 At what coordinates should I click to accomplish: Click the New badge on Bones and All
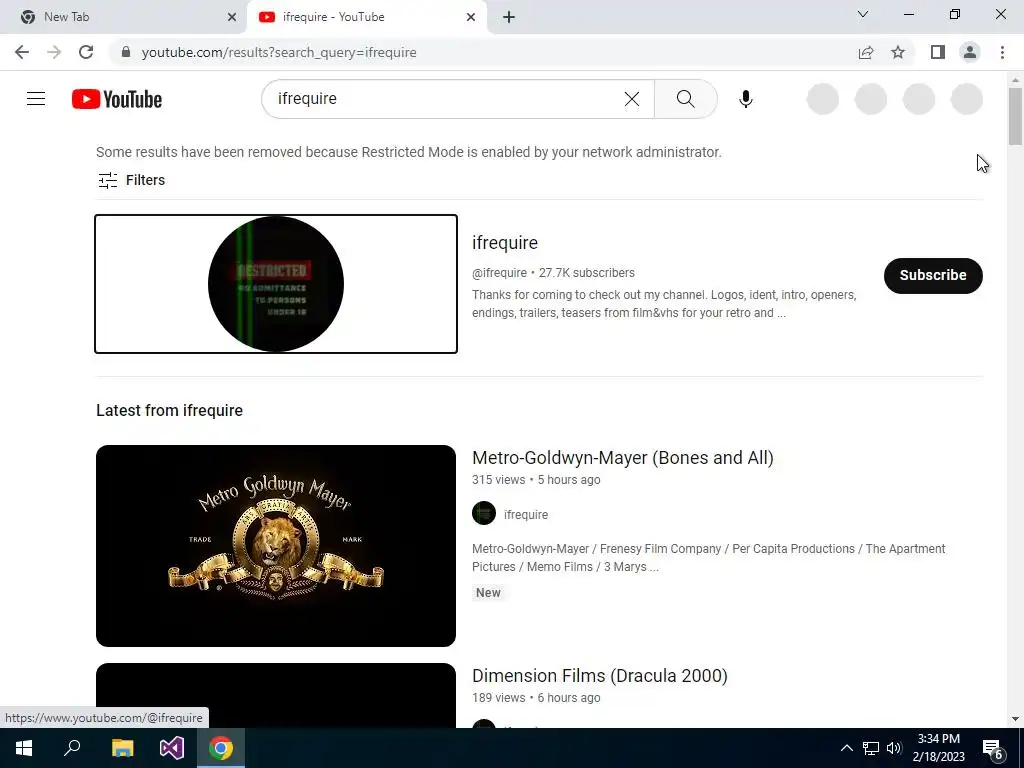488,593
